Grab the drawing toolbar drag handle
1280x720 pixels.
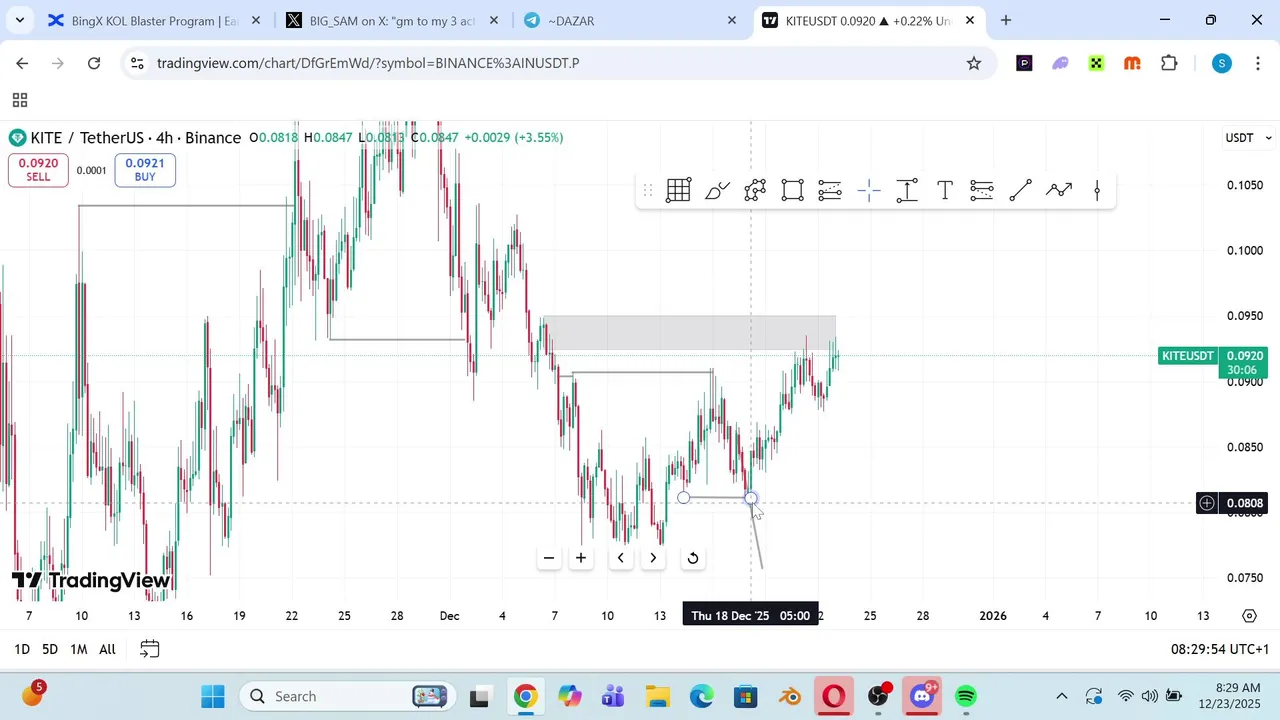(648, 190)
